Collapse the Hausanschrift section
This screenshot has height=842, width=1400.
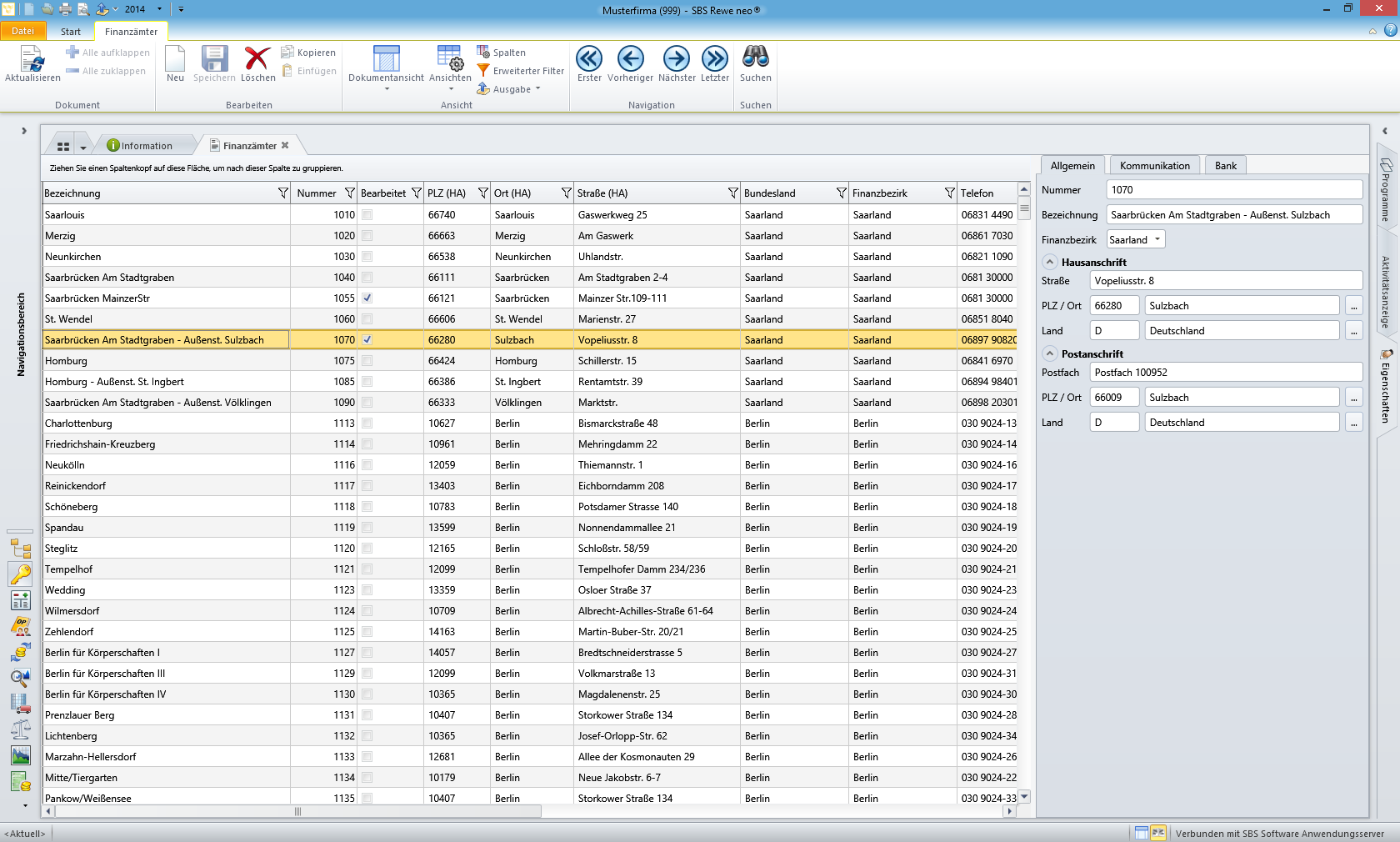coord(1050,262)
